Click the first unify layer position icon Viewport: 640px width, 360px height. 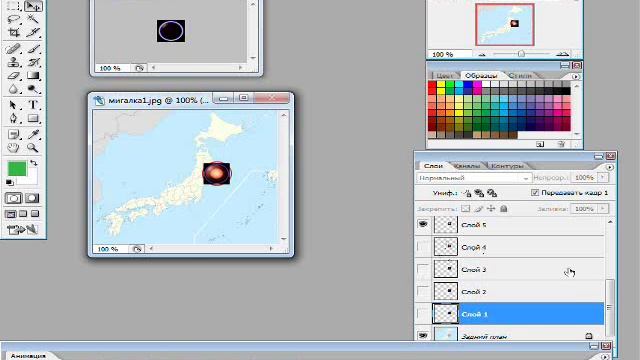pos(467,193)
